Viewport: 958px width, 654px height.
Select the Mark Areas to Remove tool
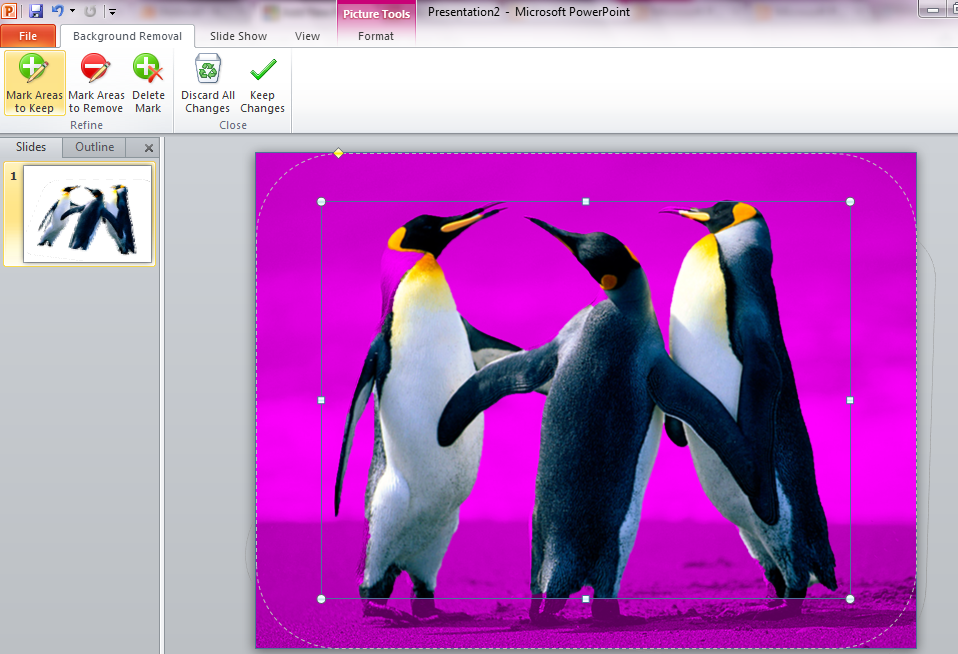pyautogui.click(x=96, y=84)
